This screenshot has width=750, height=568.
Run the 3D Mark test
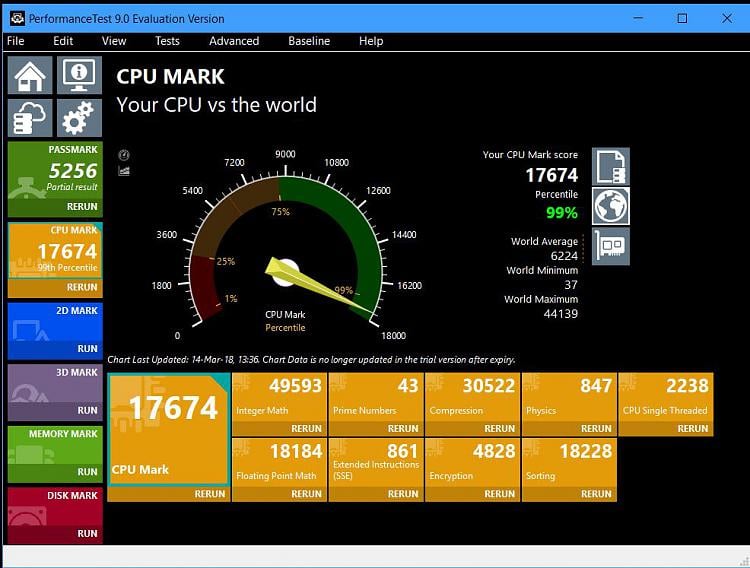(88, 411)
